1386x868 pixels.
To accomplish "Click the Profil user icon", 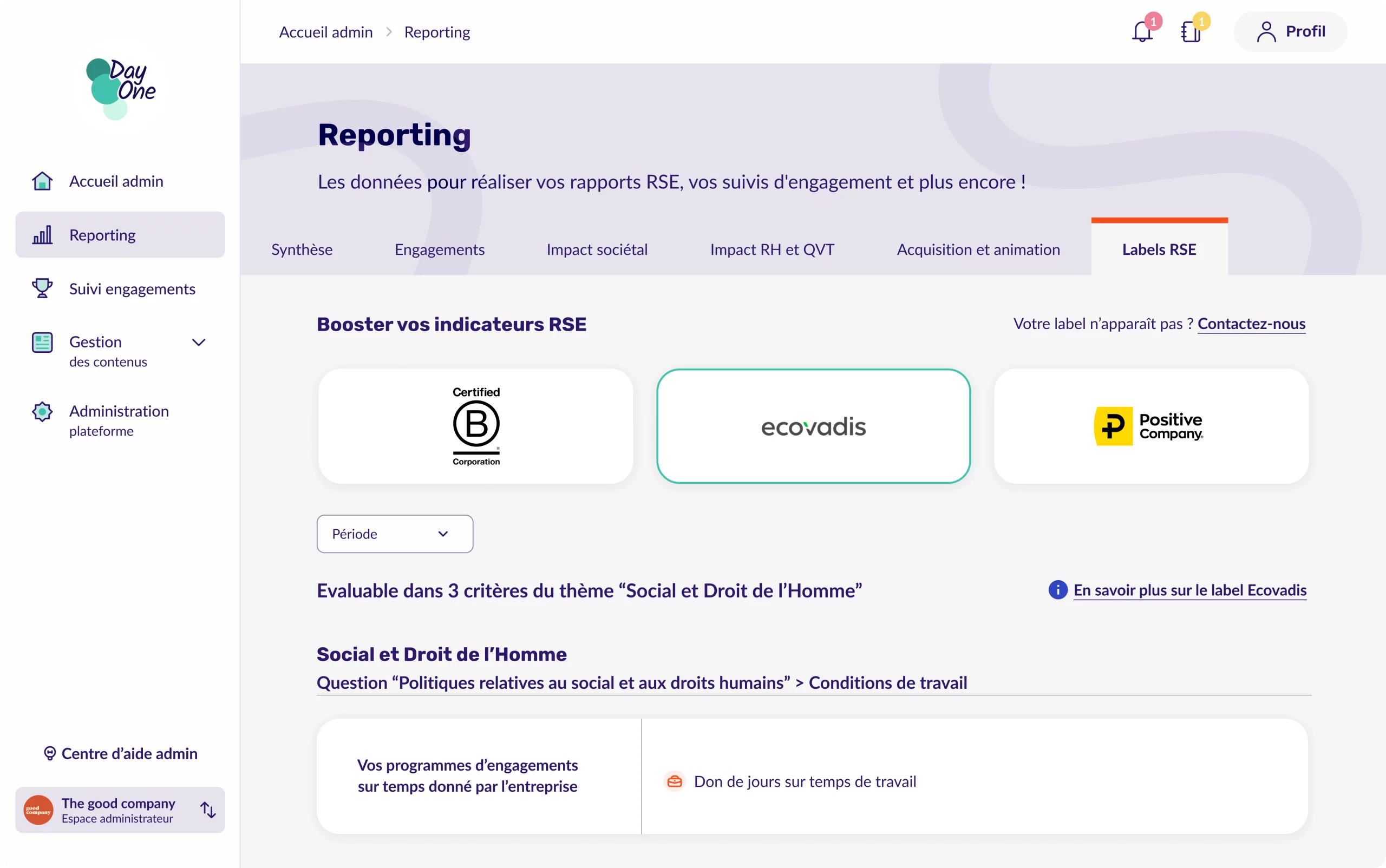I will pyautogui.click(x=1266, y=31).
